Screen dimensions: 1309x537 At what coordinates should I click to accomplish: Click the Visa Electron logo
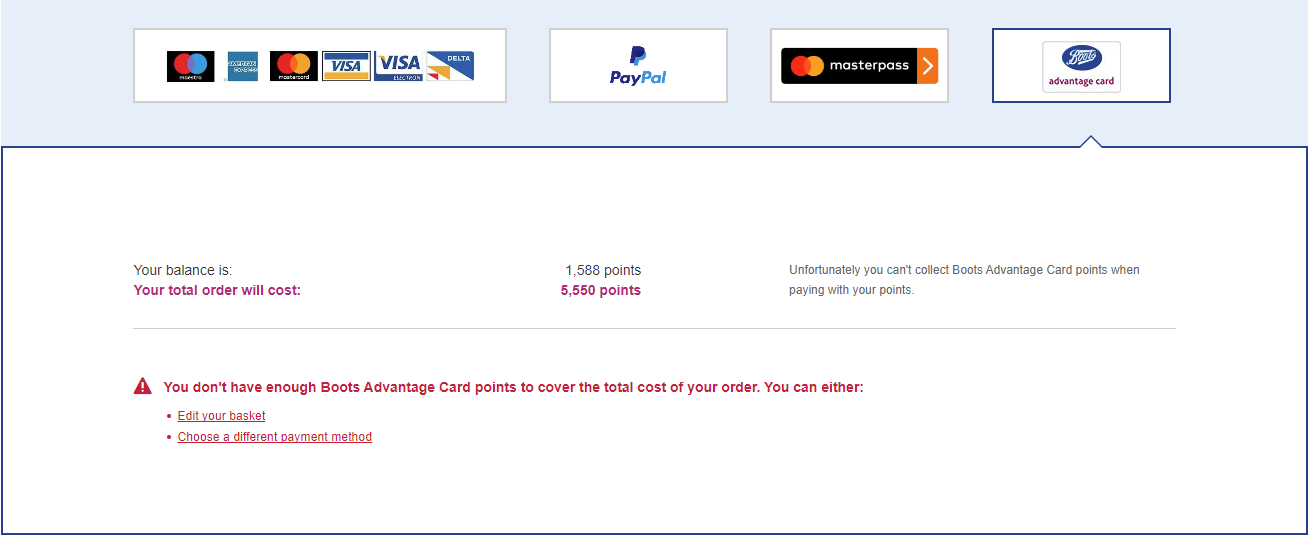(398, 66)
